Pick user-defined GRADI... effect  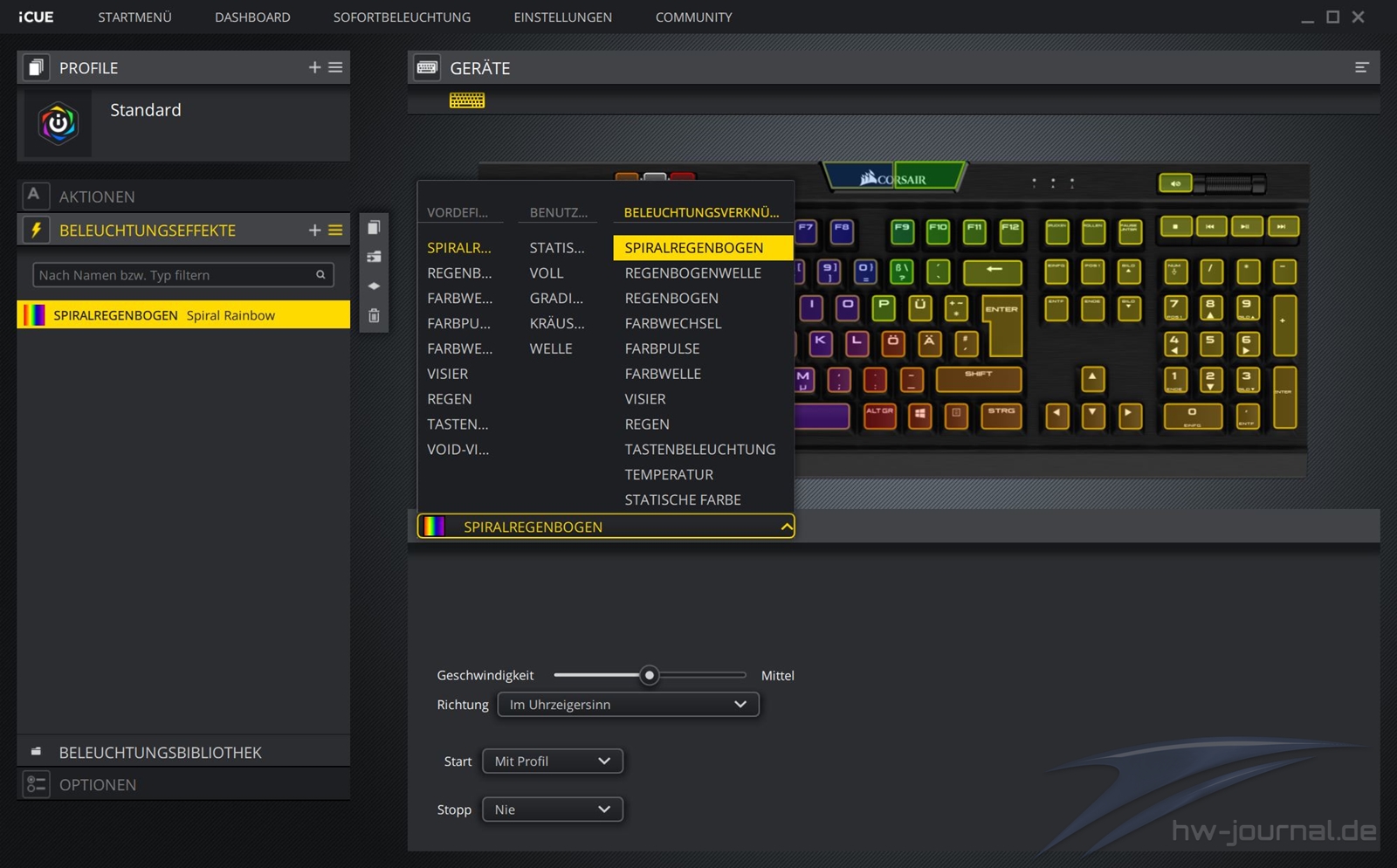pos(556,298)
